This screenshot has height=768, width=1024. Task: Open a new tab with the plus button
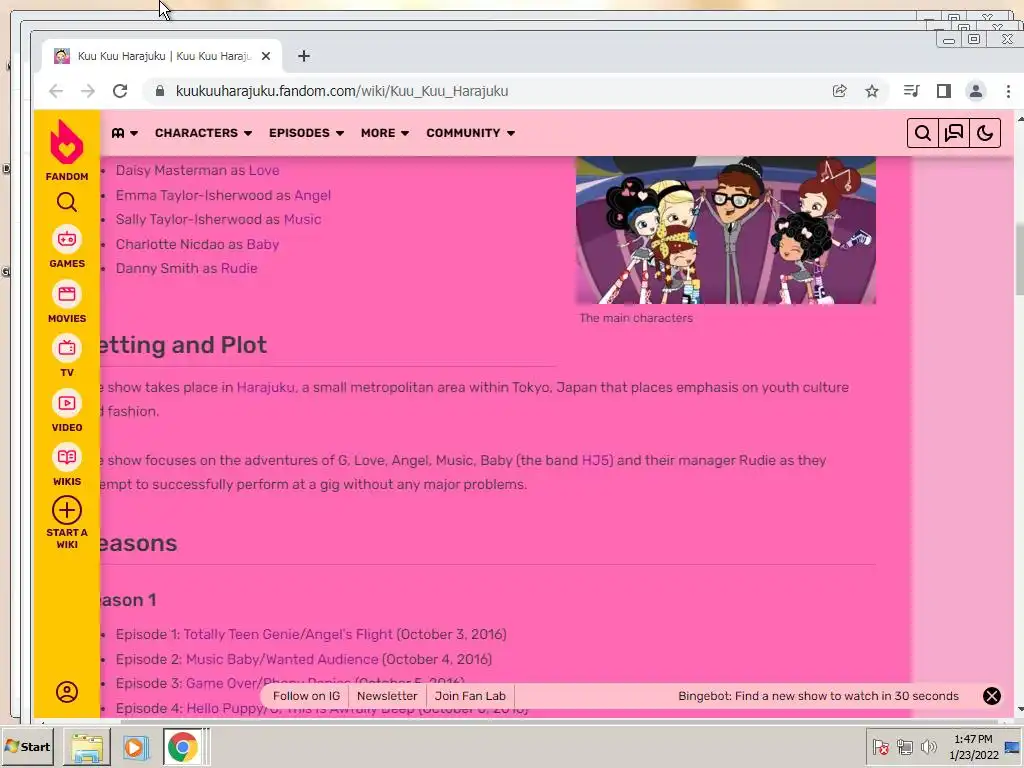[304, 56]
